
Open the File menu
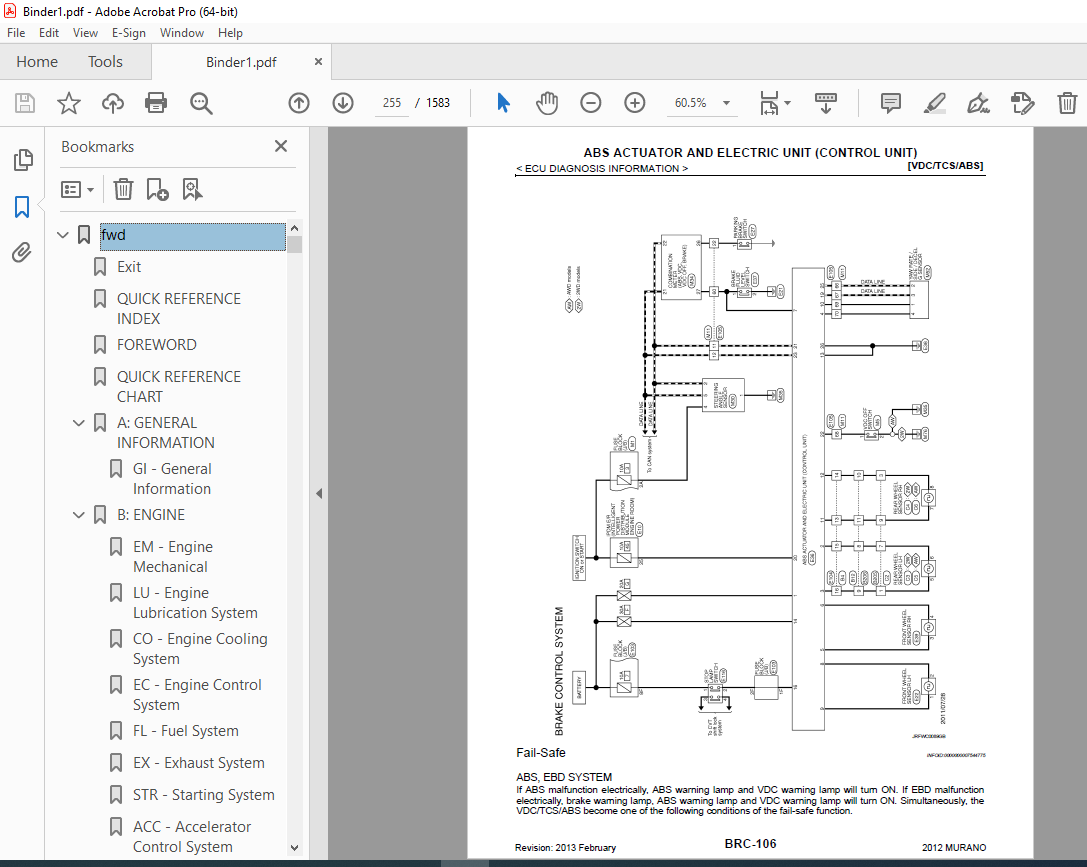click(16, 33)
